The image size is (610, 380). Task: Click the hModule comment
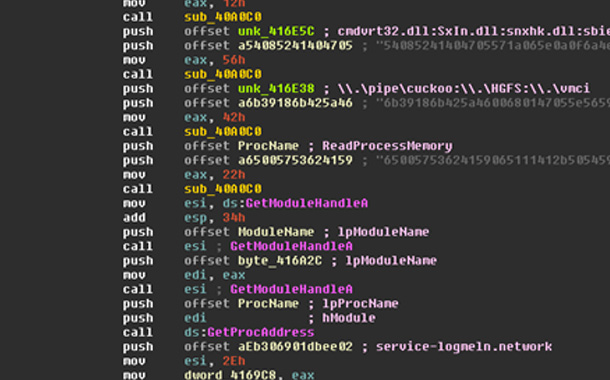point(349,318)
